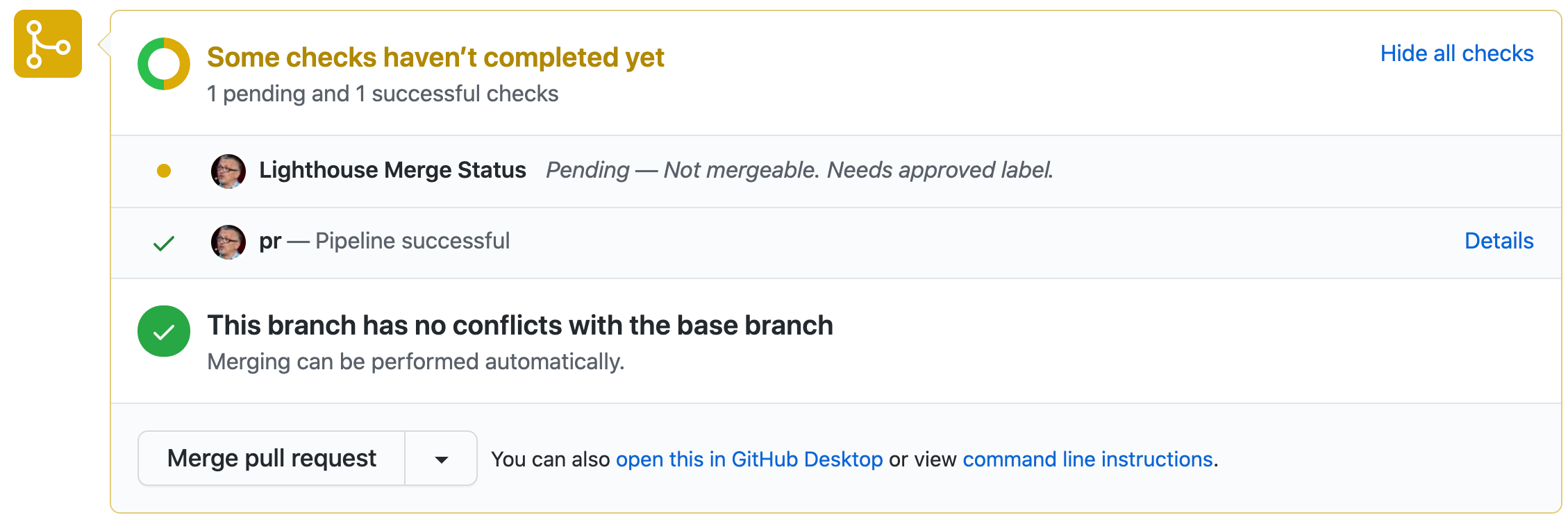Click '1 pending and 1 successful checks' summary

(x=383, y=94)
